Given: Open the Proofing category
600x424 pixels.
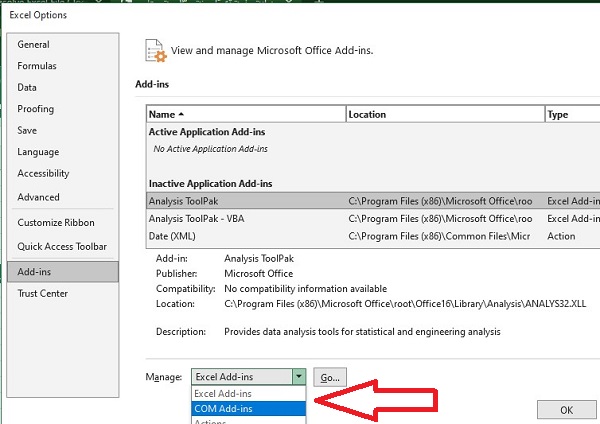Looking at the screenshot, I should [36, 109].
